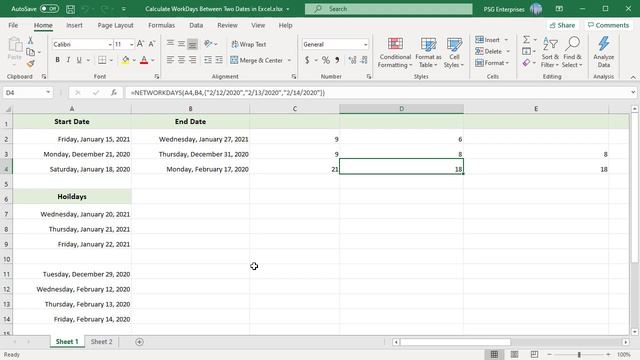Toggle Bold formatting
Viewport: 640px width, 360px height.
click(x=58, y=60)
